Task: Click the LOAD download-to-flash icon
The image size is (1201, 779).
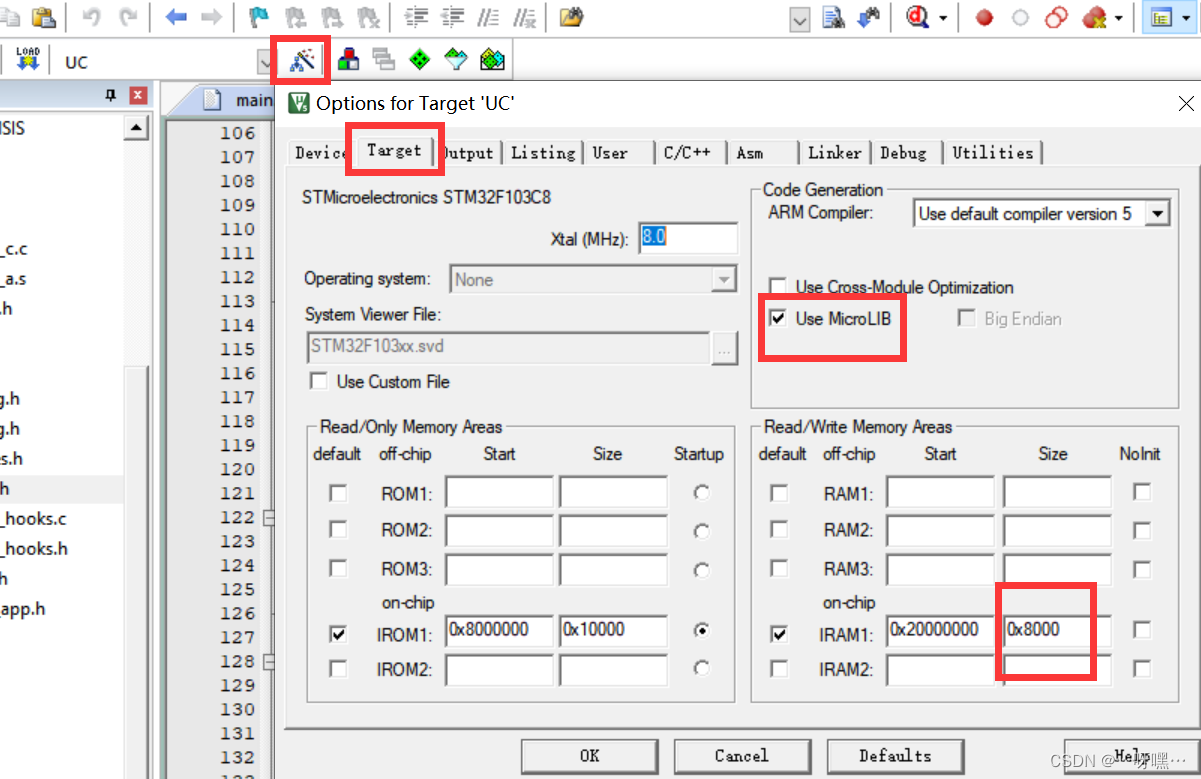Action: (x=28, y=60)
